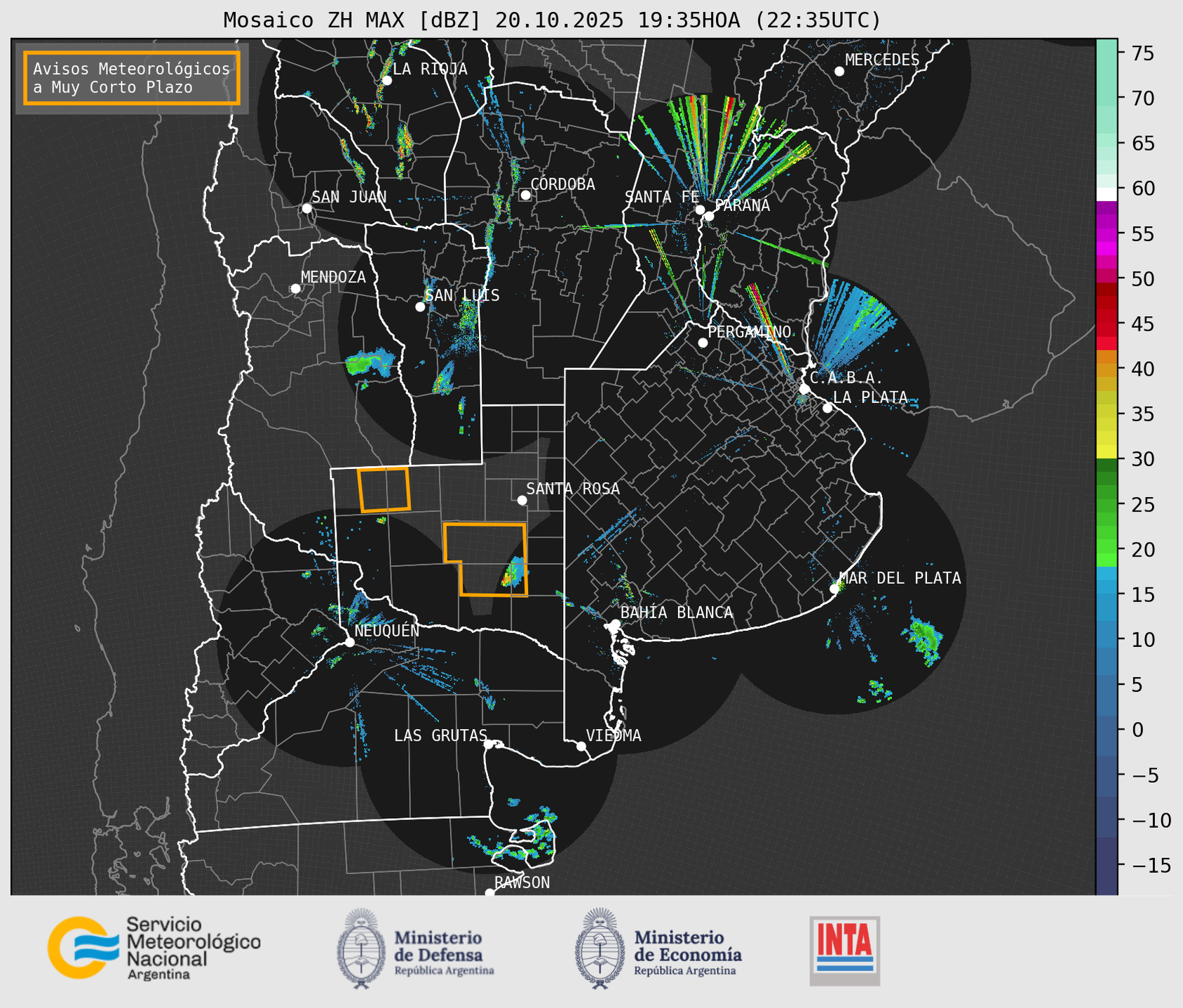This screenshot has width=1183, height=1008.
Task: Click the magenta 55 dBZ band on colorbar
Action: coord(1106,235)
